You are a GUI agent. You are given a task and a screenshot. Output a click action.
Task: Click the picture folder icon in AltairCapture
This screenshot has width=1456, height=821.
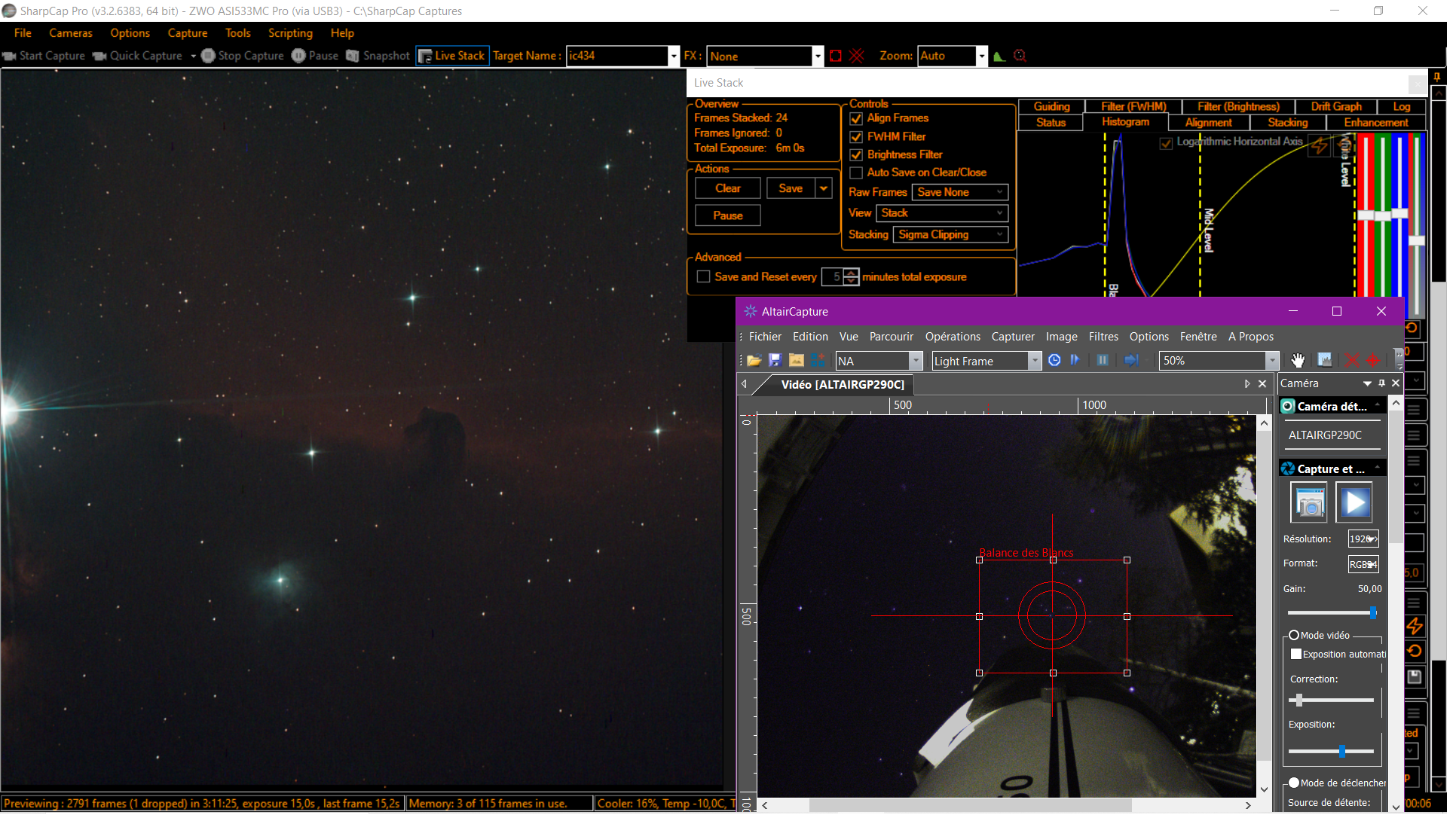[x=796, y=361]
